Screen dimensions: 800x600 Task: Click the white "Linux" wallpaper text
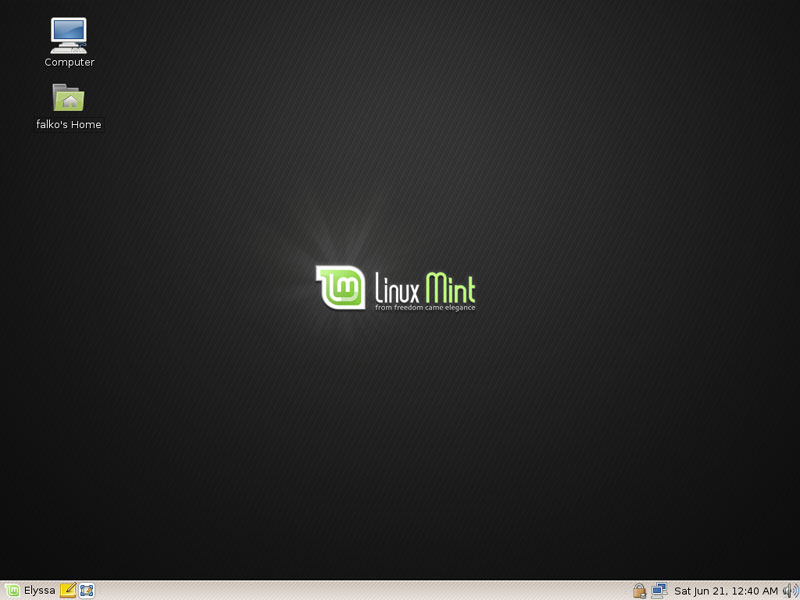pos(396,288)
